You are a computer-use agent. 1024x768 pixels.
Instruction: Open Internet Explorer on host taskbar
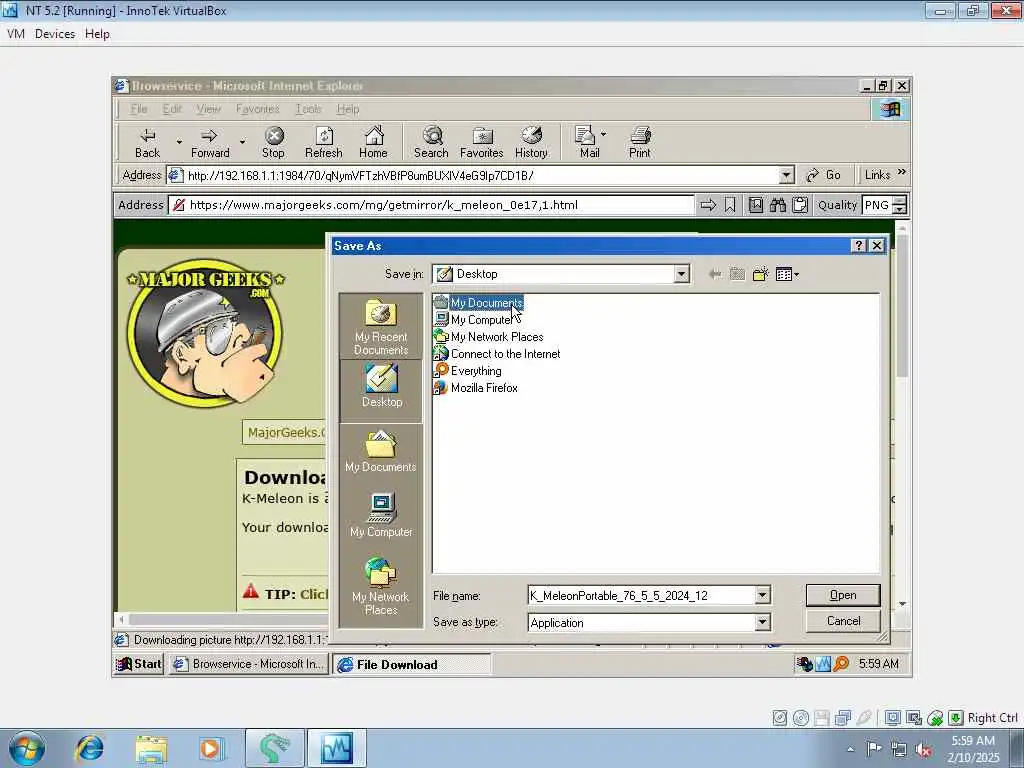tap(89, 748)
